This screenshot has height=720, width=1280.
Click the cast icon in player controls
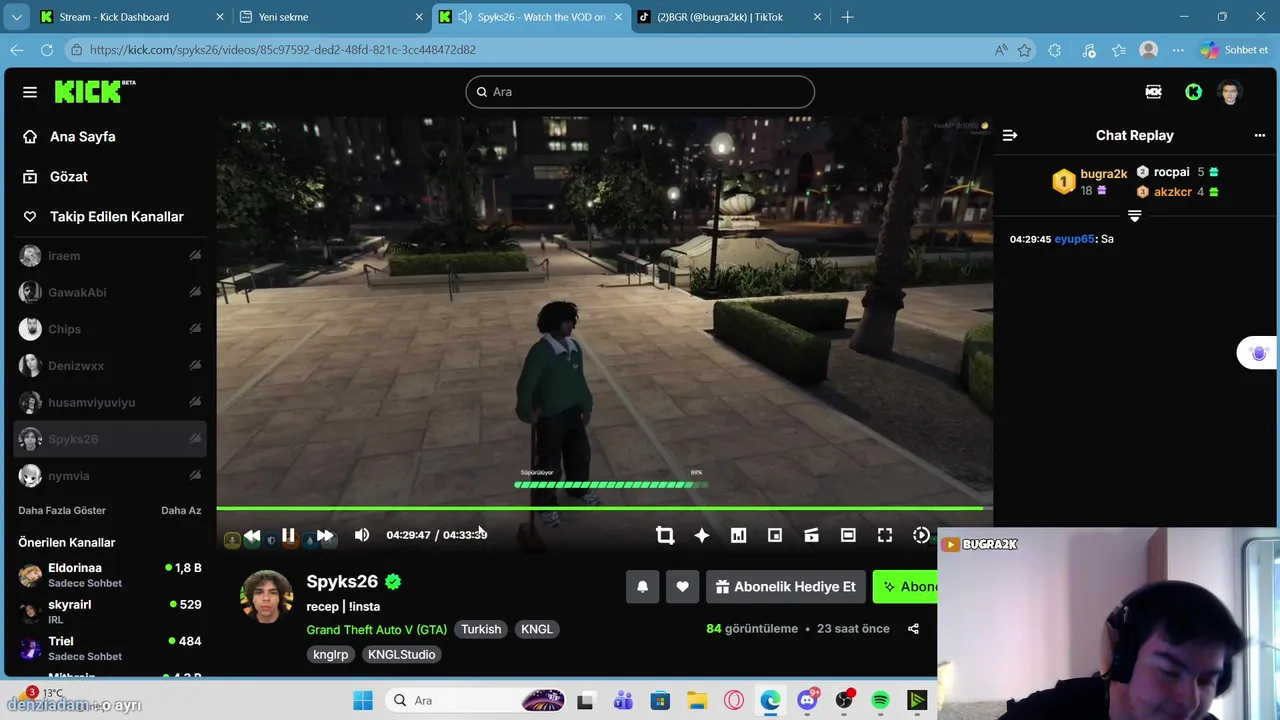[811, 536]
